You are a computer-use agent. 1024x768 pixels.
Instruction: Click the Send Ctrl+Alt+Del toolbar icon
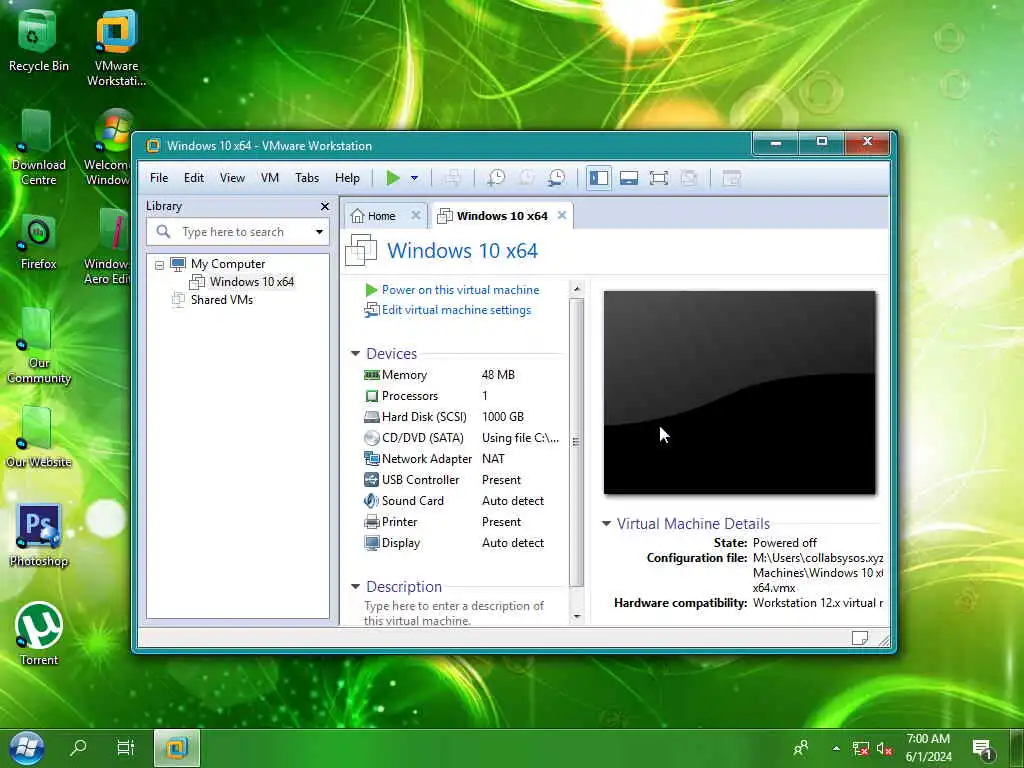(x=452, y=178)
